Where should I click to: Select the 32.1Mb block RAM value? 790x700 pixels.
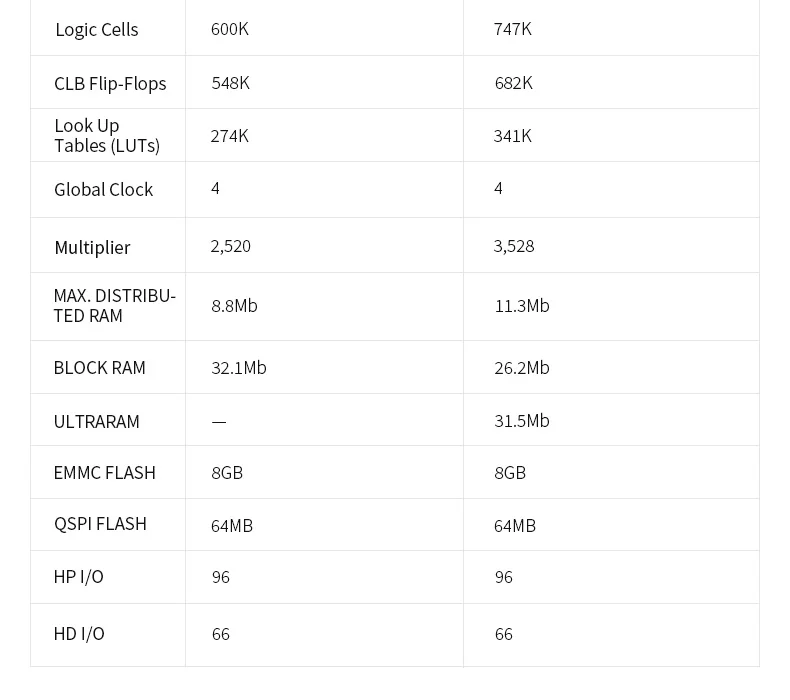click(x=239, y=368)
